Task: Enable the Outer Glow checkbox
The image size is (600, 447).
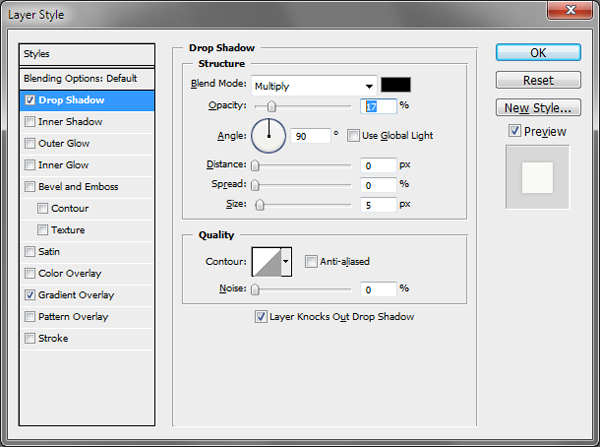Action: pos(30,144)
